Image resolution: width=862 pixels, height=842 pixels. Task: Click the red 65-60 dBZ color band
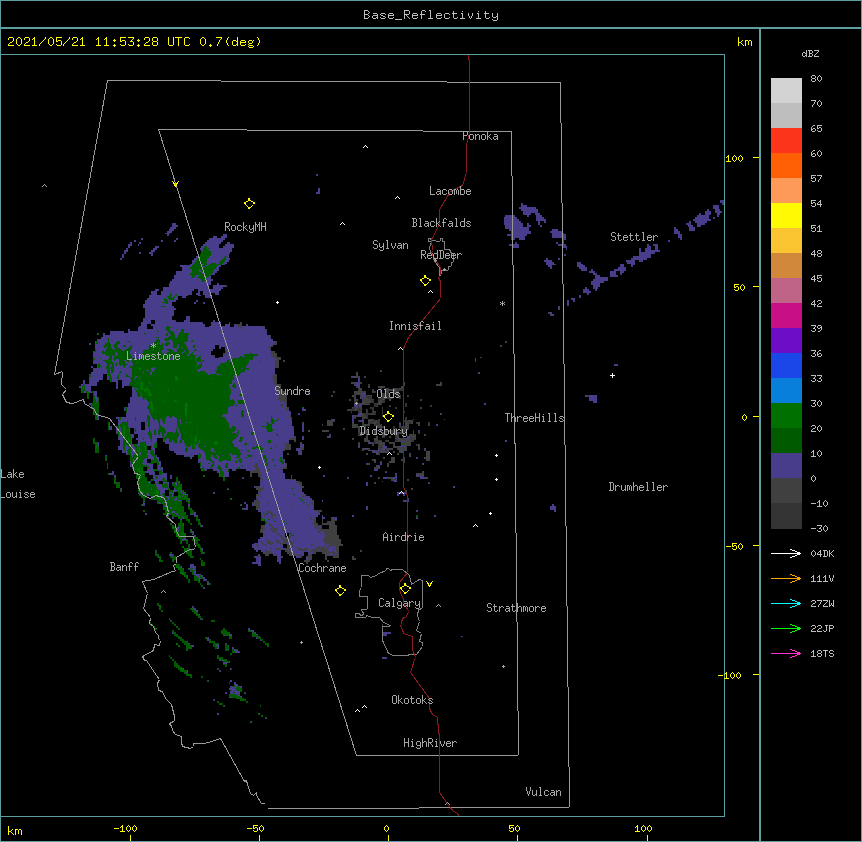tap(786, 140)
